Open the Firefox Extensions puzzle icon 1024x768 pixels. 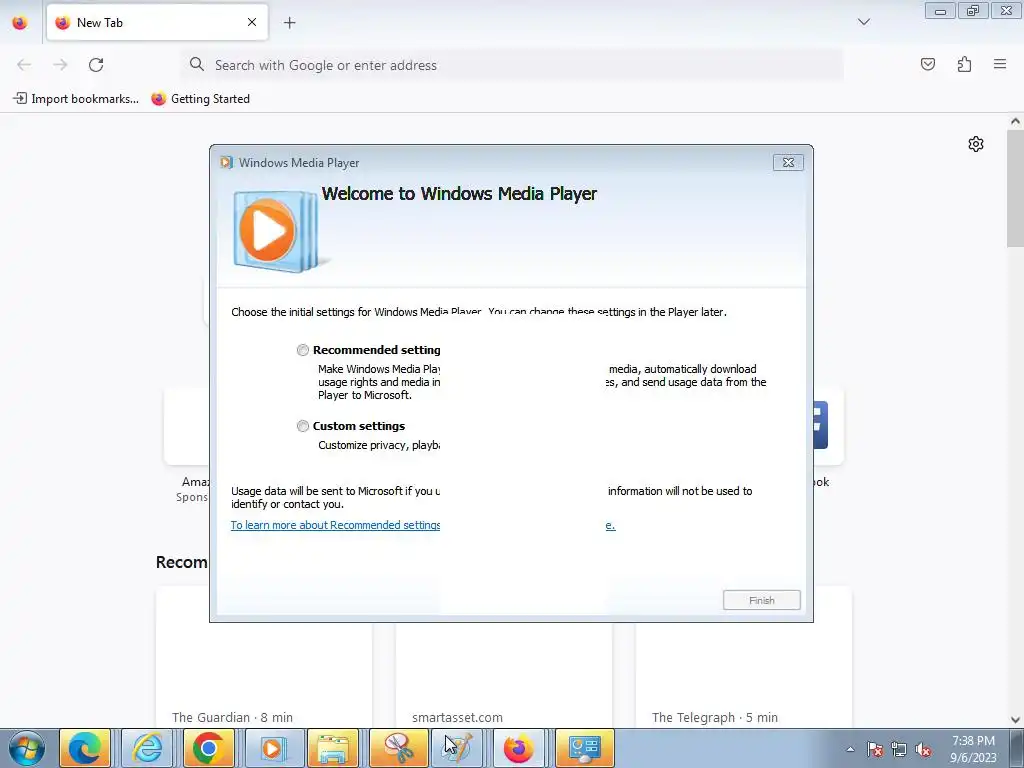click(964, 64)
